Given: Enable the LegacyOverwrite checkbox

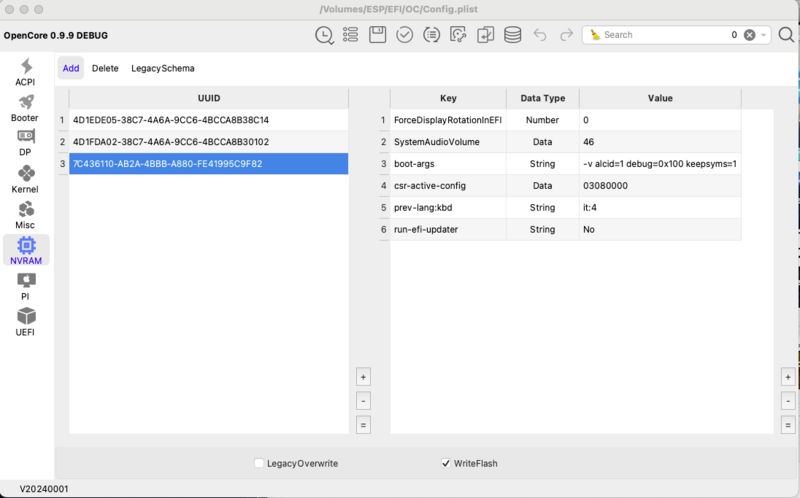Looking at the screenshot, I should [x=259, y=463].
